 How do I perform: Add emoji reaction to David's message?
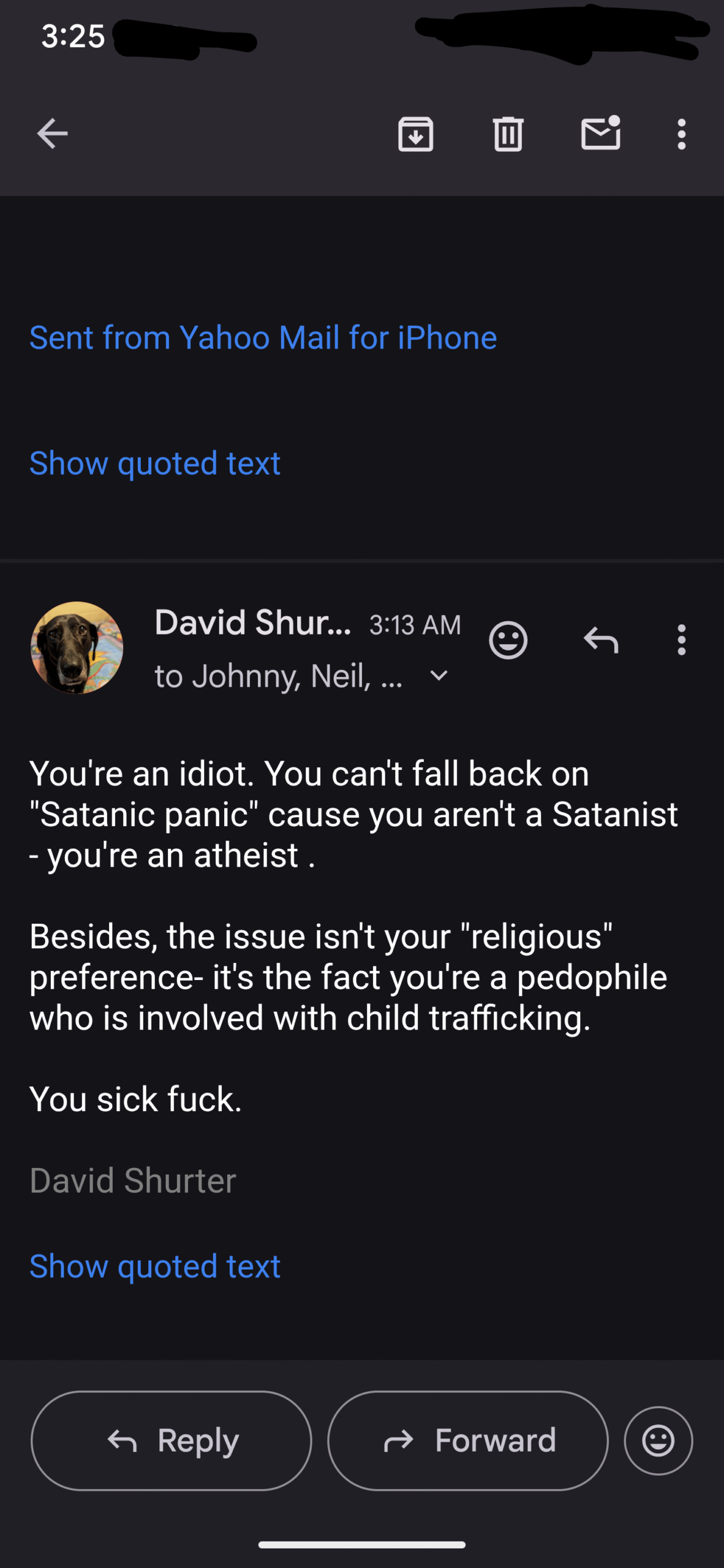tap(508, 641)
